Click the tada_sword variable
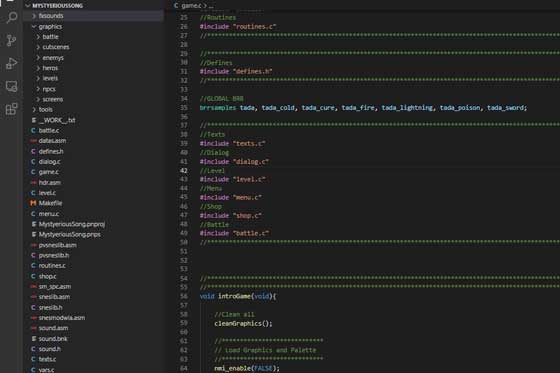Viewport: 560px width, 373px height. click(x=505, y=108)
